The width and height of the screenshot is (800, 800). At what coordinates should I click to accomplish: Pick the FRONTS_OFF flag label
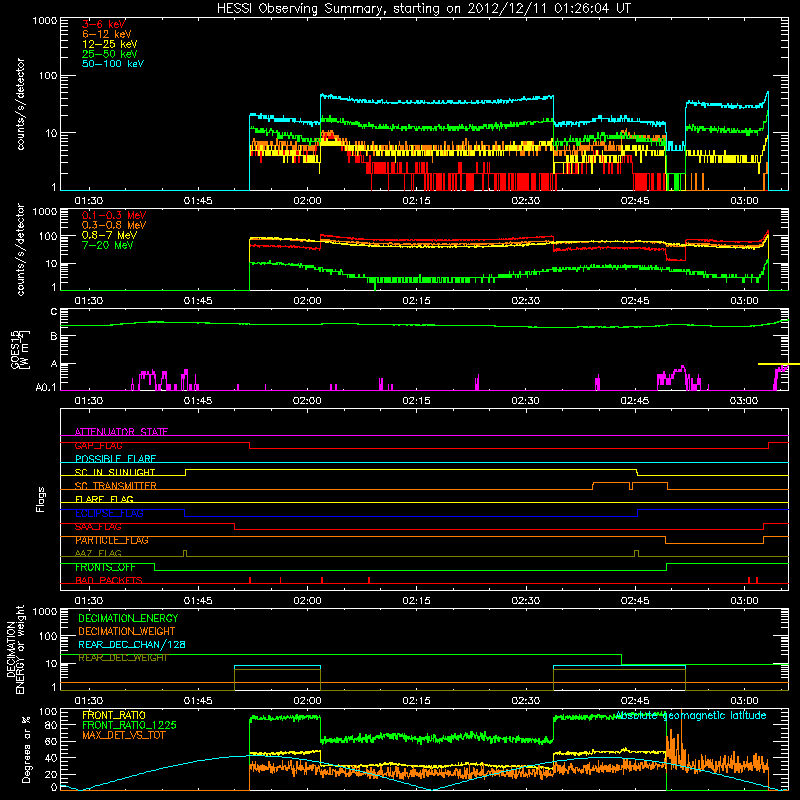point(105,567)
